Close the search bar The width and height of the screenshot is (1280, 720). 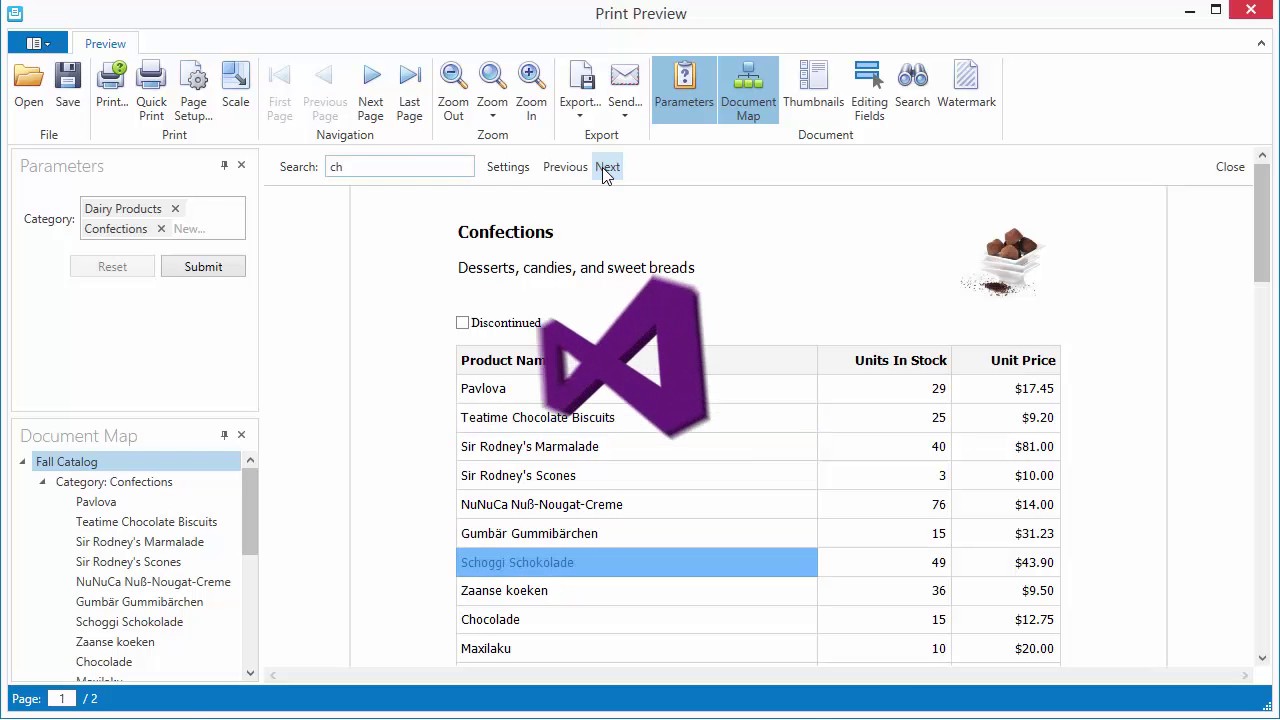pyautogui.click(x=1230, y=167)
